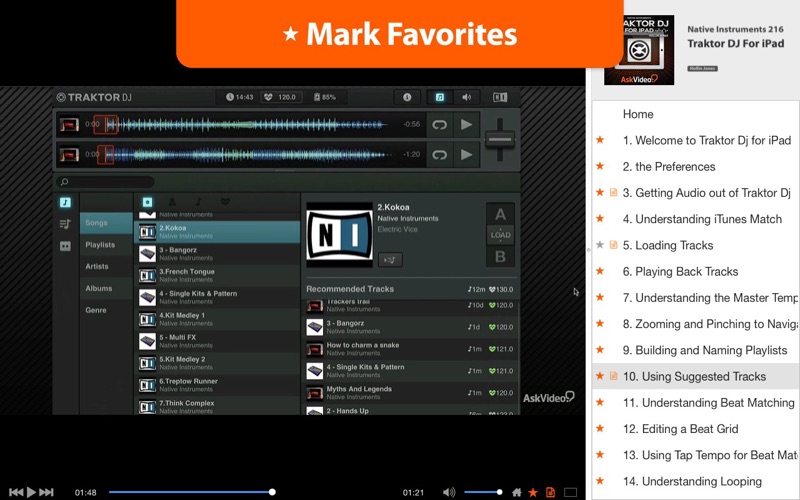Toggle favorite star for 4. Understanding iTunes Match
The height and width of the screenshot is (500, 800).
tap(601, 218)
